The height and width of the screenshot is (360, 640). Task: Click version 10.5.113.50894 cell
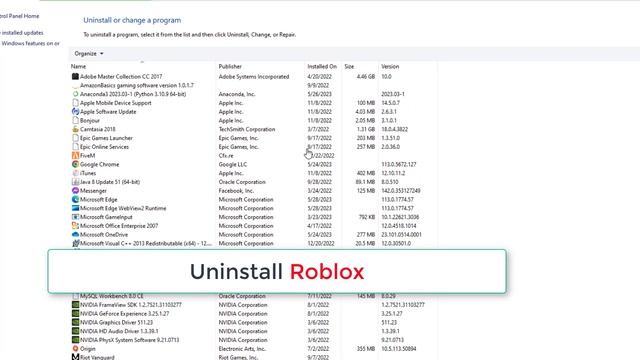[399, 349]
